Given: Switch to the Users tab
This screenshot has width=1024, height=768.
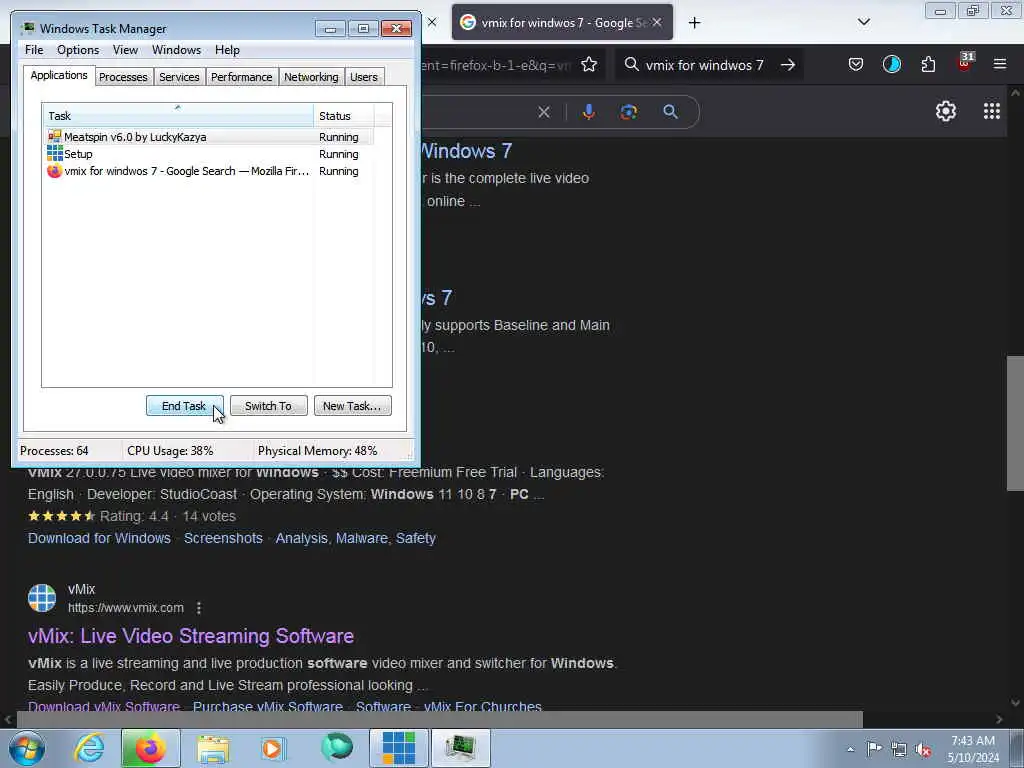Looking at the screenshot, I should (363, 77).
